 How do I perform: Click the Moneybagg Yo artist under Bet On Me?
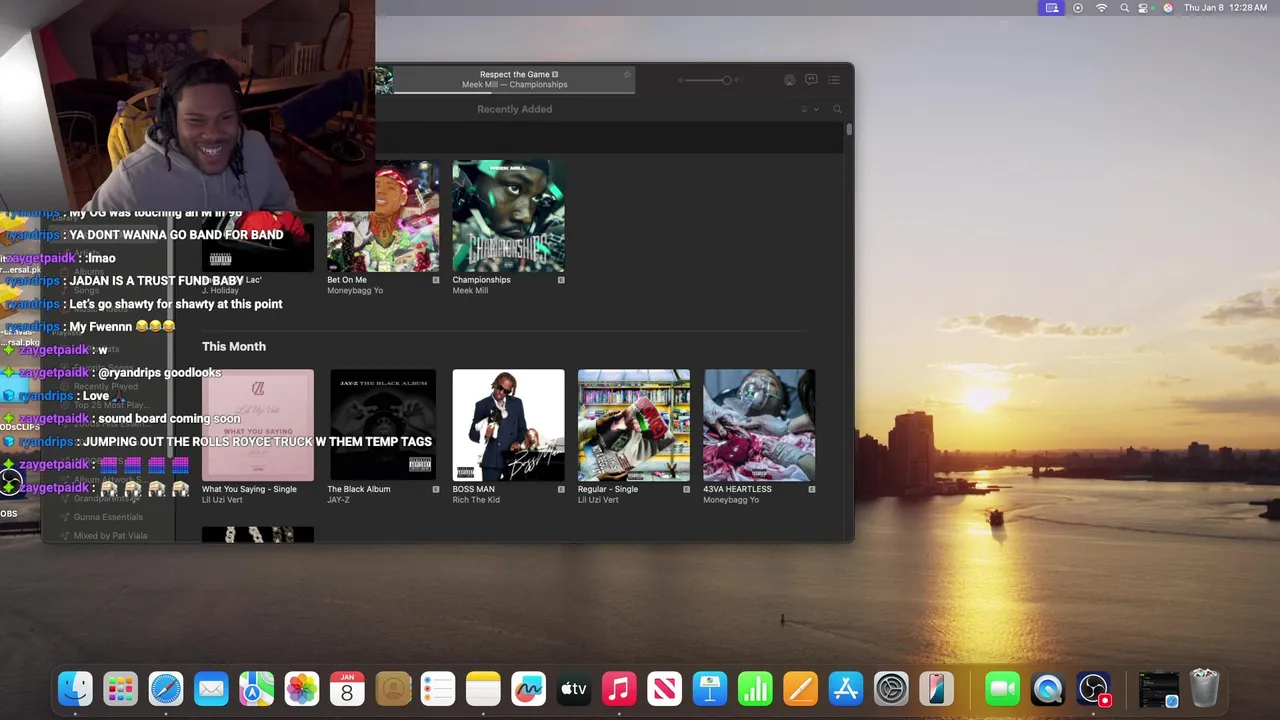point(355,290)
